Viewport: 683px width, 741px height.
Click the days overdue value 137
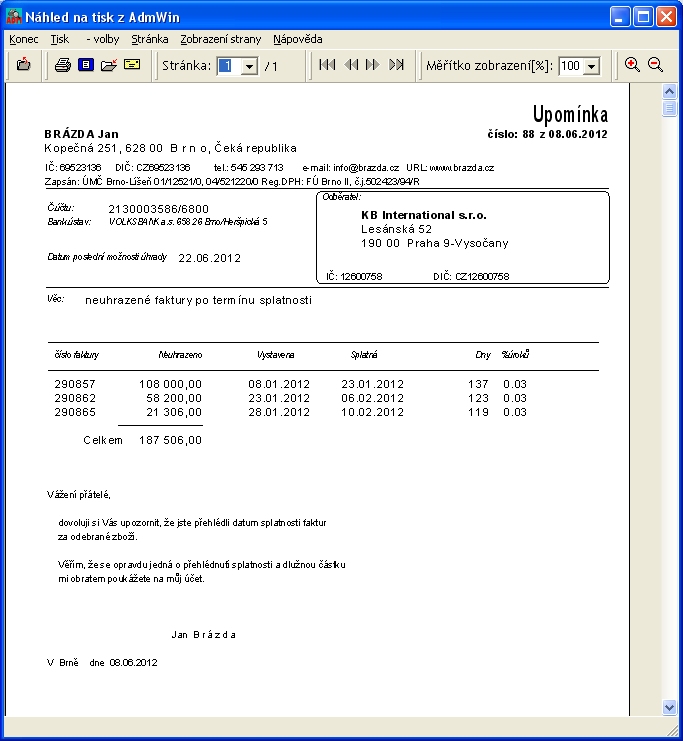point(478,384)
